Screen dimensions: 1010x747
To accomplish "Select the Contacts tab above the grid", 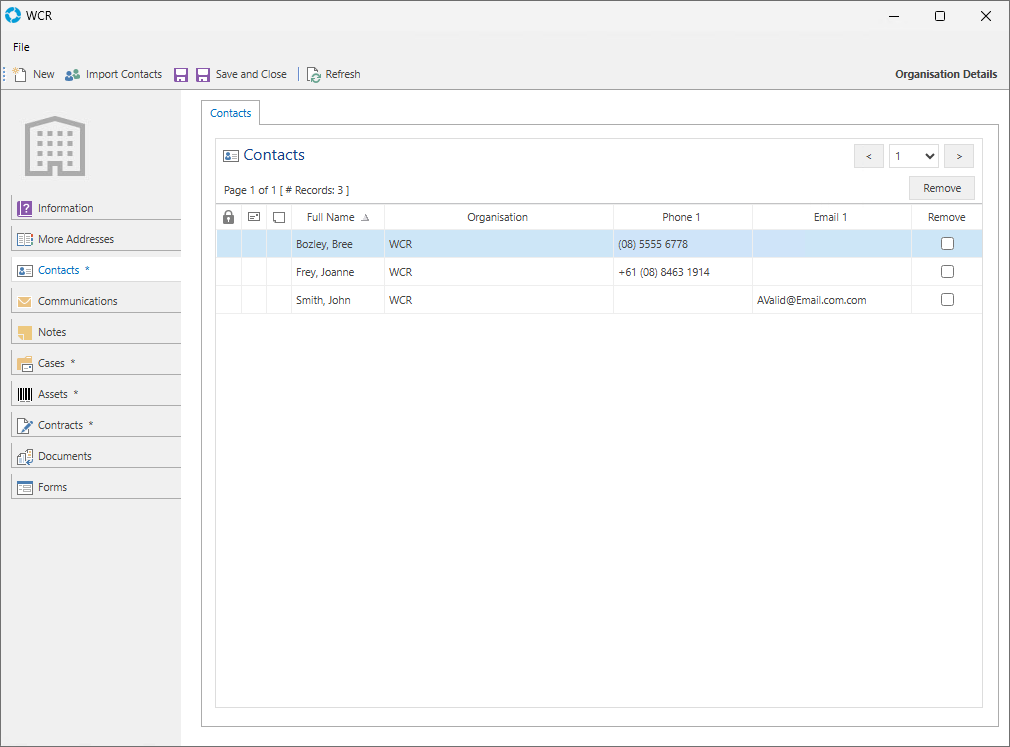I will coord(230,113).
